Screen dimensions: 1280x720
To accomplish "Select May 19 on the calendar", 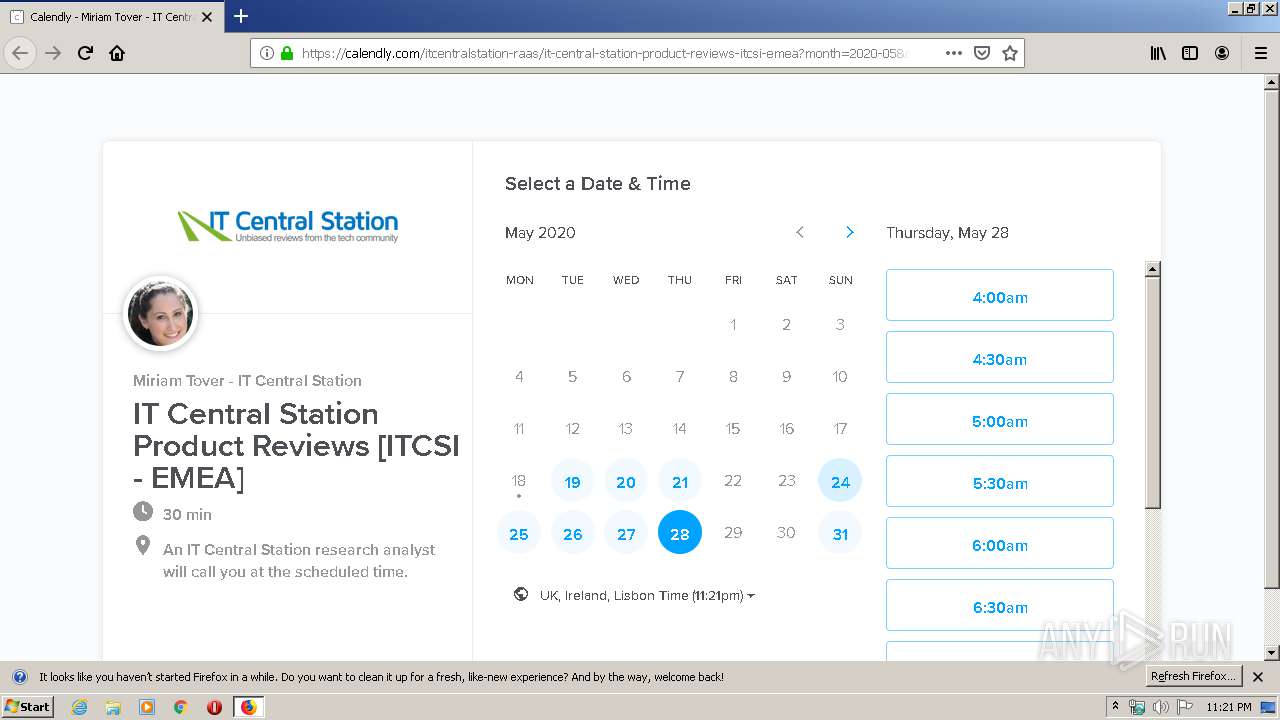I will (x=572, y=482).
